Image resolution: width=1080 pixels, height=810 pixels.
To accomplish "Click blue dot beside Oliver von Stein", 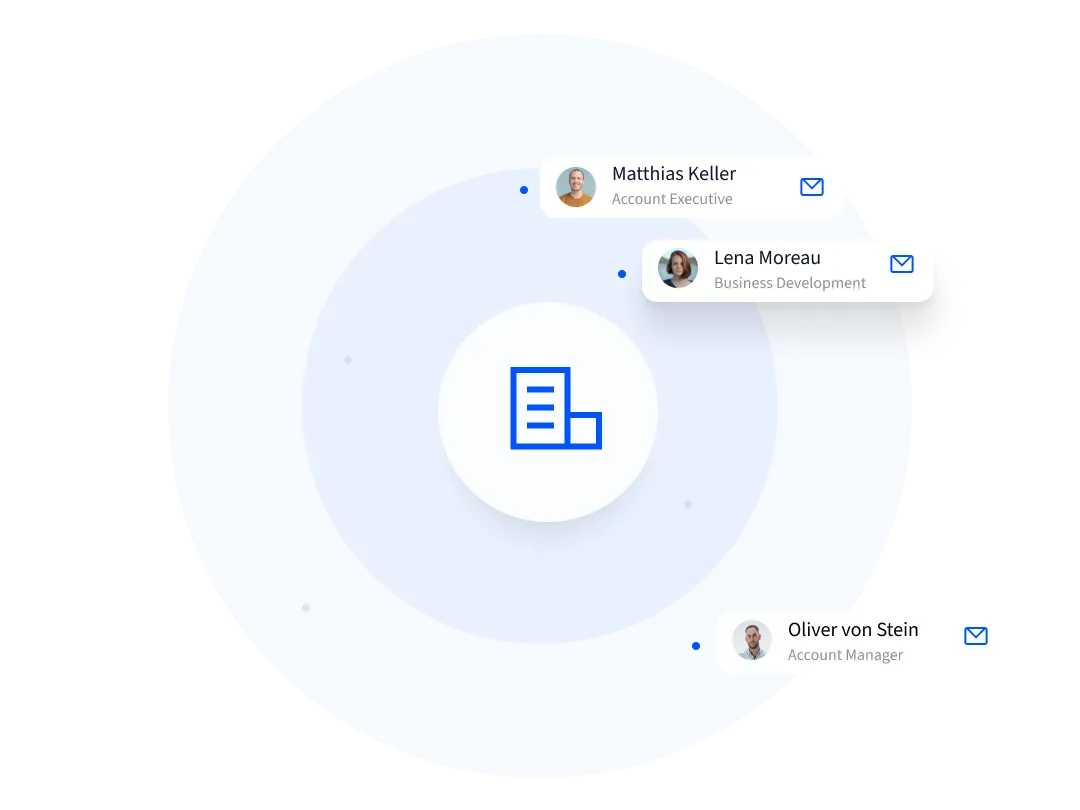I will (696, 646).
